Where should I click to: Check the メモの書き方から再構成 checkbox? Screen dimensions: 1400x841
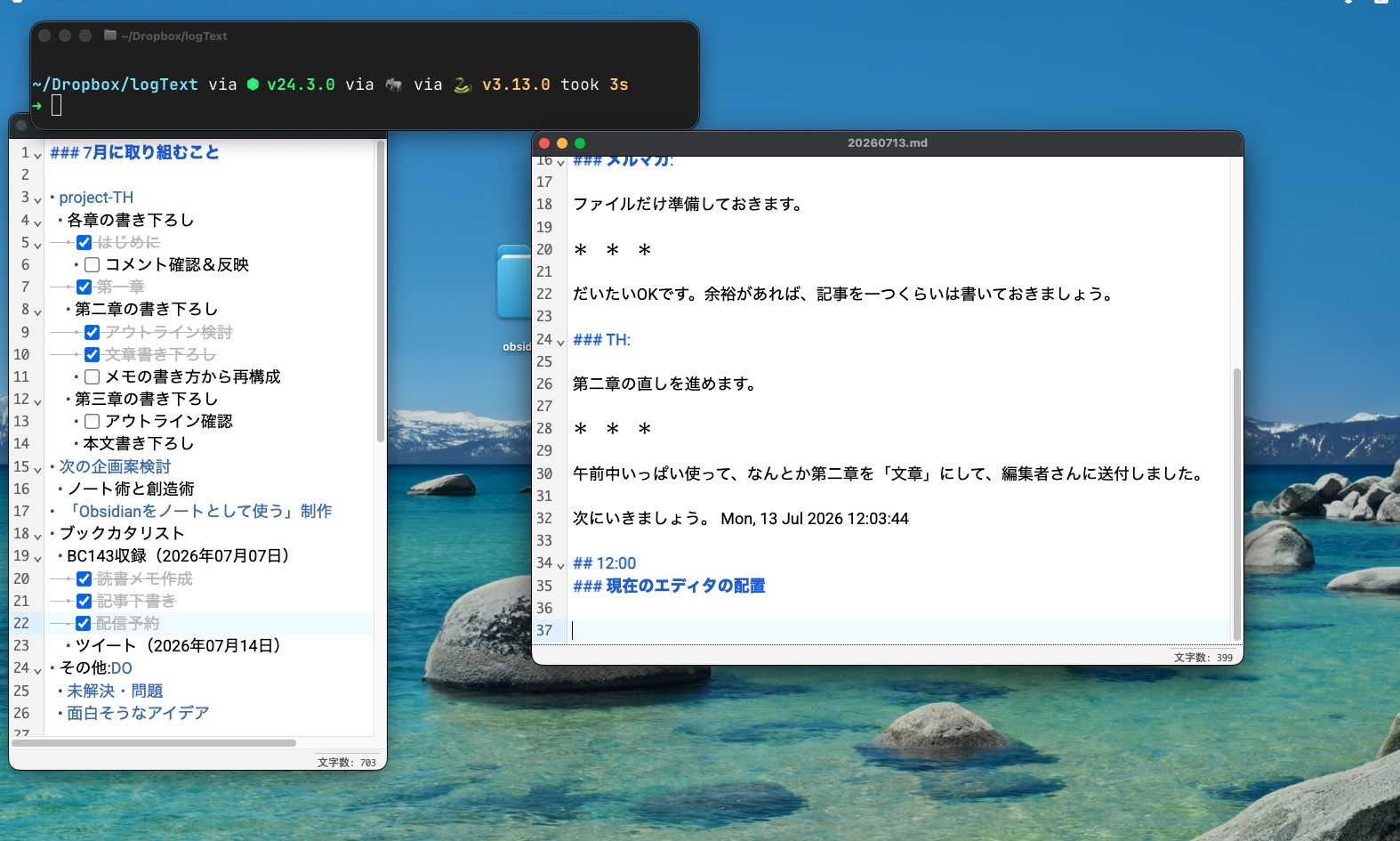(93, 376)
